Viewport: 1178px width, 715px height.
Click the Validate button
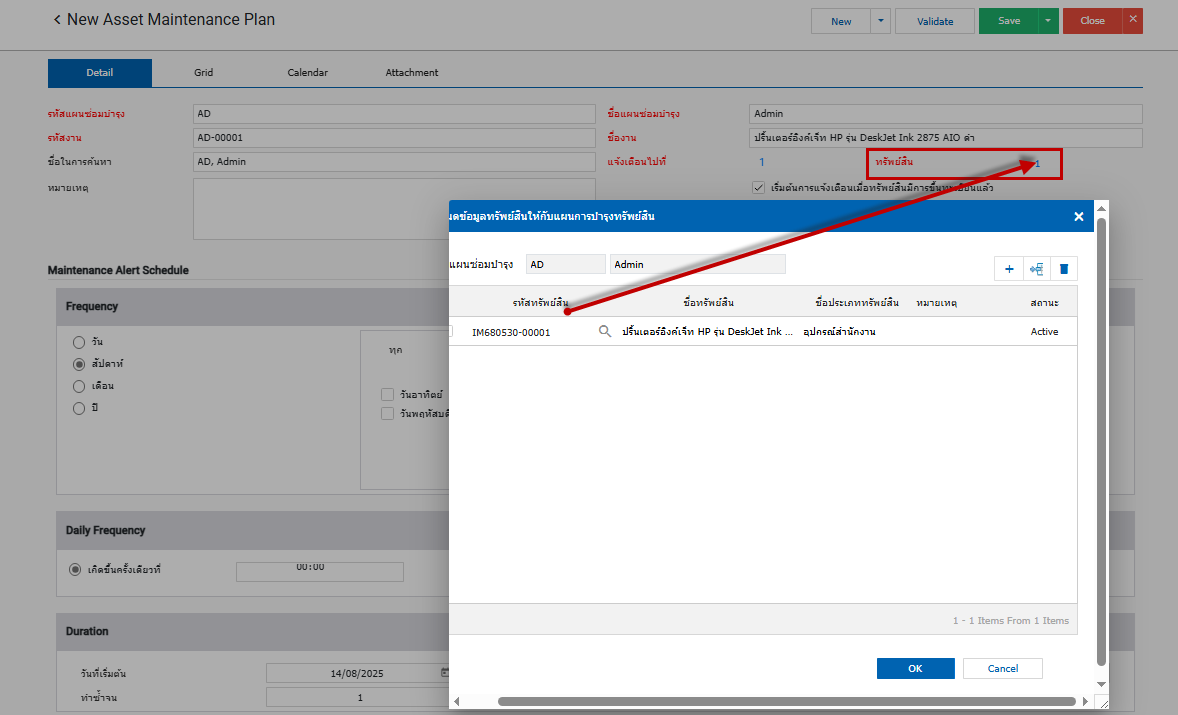(934, 21)
